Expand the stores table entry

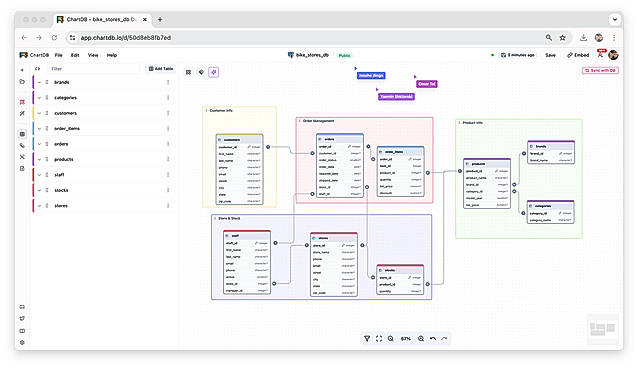(x=39, y=206)
